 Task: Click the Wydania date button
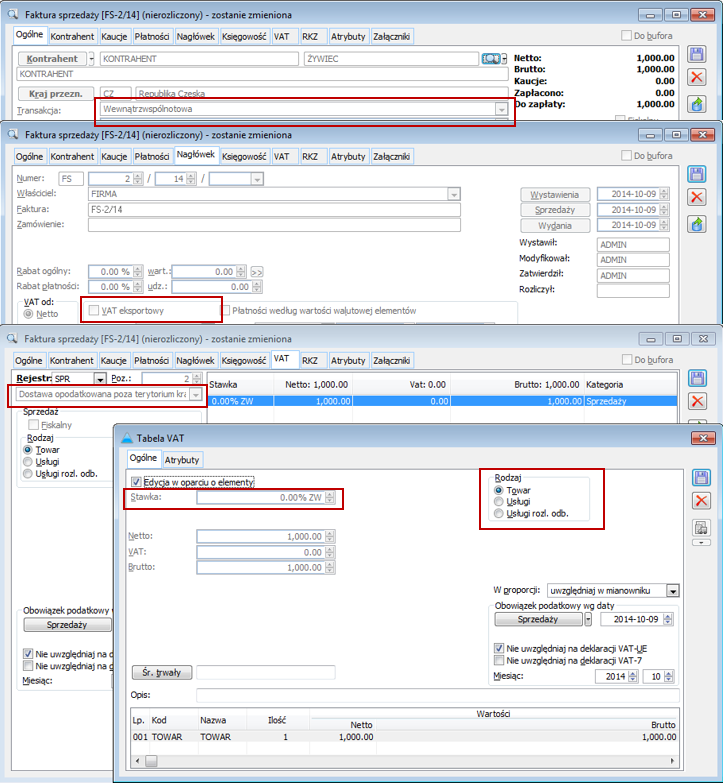pos(555,225)
